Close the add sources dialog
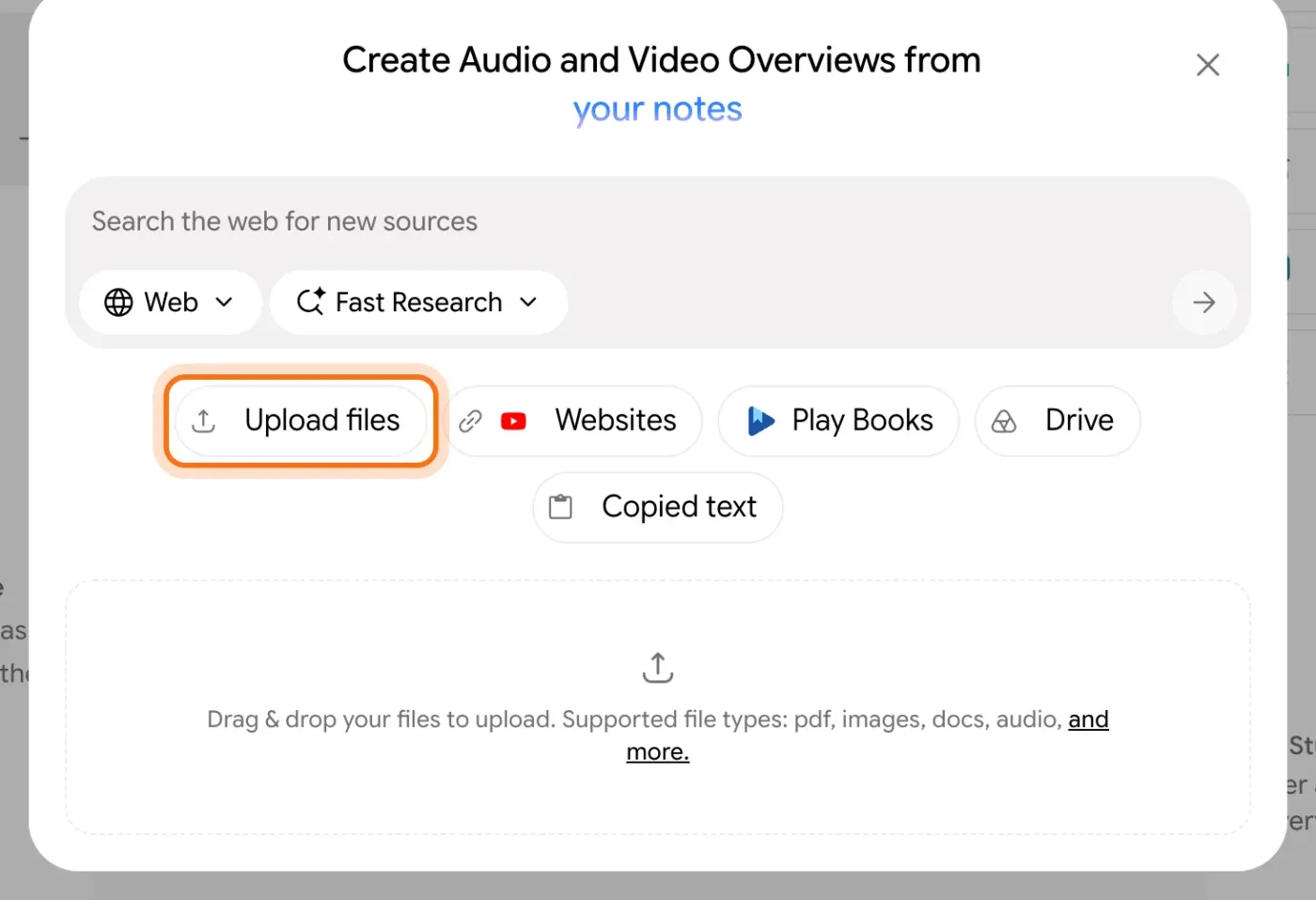Image resolution: width=1316 pixels, height=900 pixels. (x=1207, y=65)
